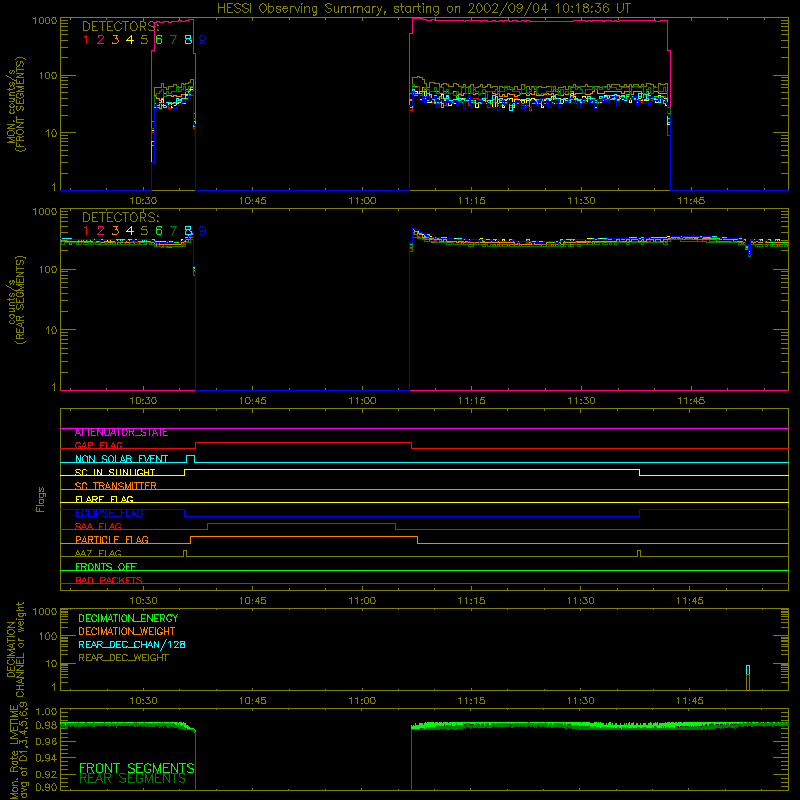
Task: Click the FRONT SEGMENTS livetime legend label
Action: point(137,768)
